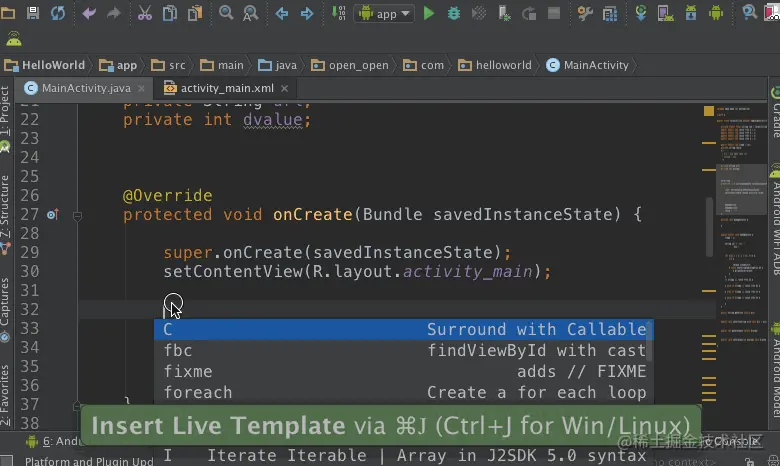Open Replace toolbar icon
780x466 pixels.
click(x=251, y=13)
